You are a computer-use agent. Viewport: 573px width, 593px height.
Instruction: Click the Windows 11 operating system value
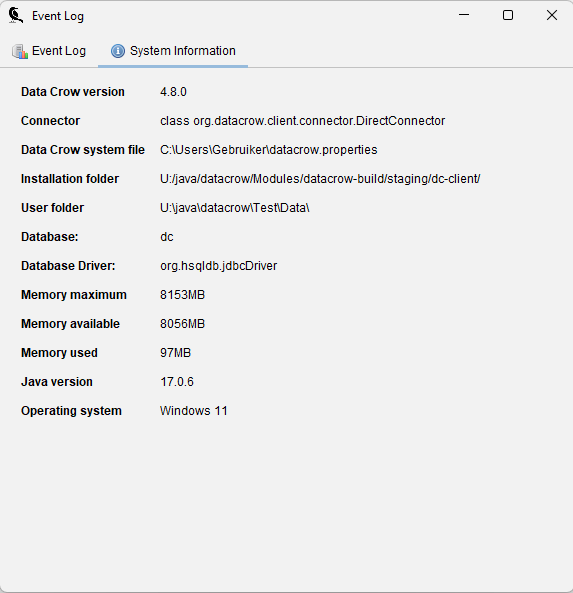point(194,411)
